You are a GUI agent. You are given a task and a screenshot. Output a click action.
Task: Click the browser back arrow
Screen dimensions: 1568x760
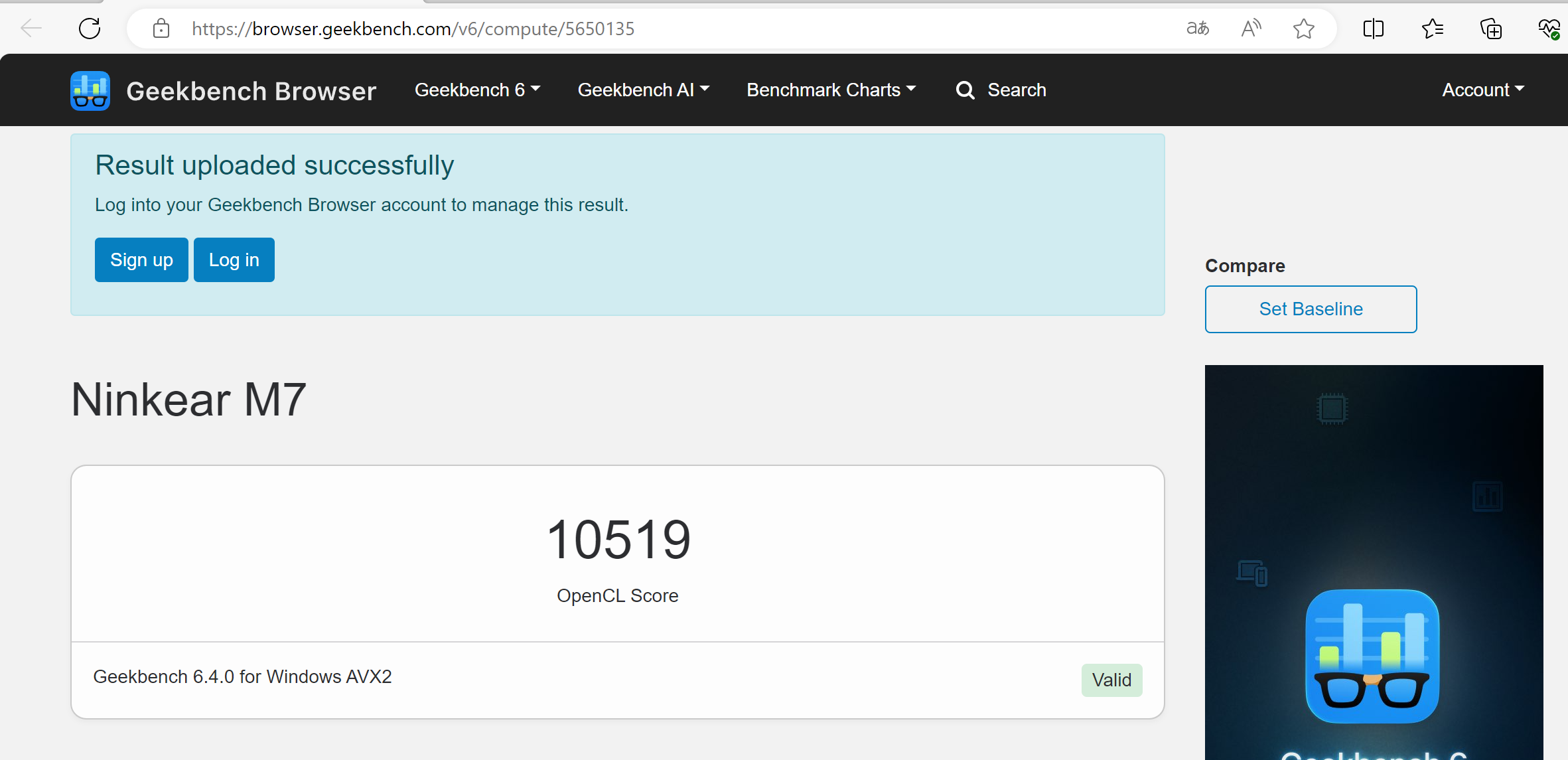click(31, 29)
